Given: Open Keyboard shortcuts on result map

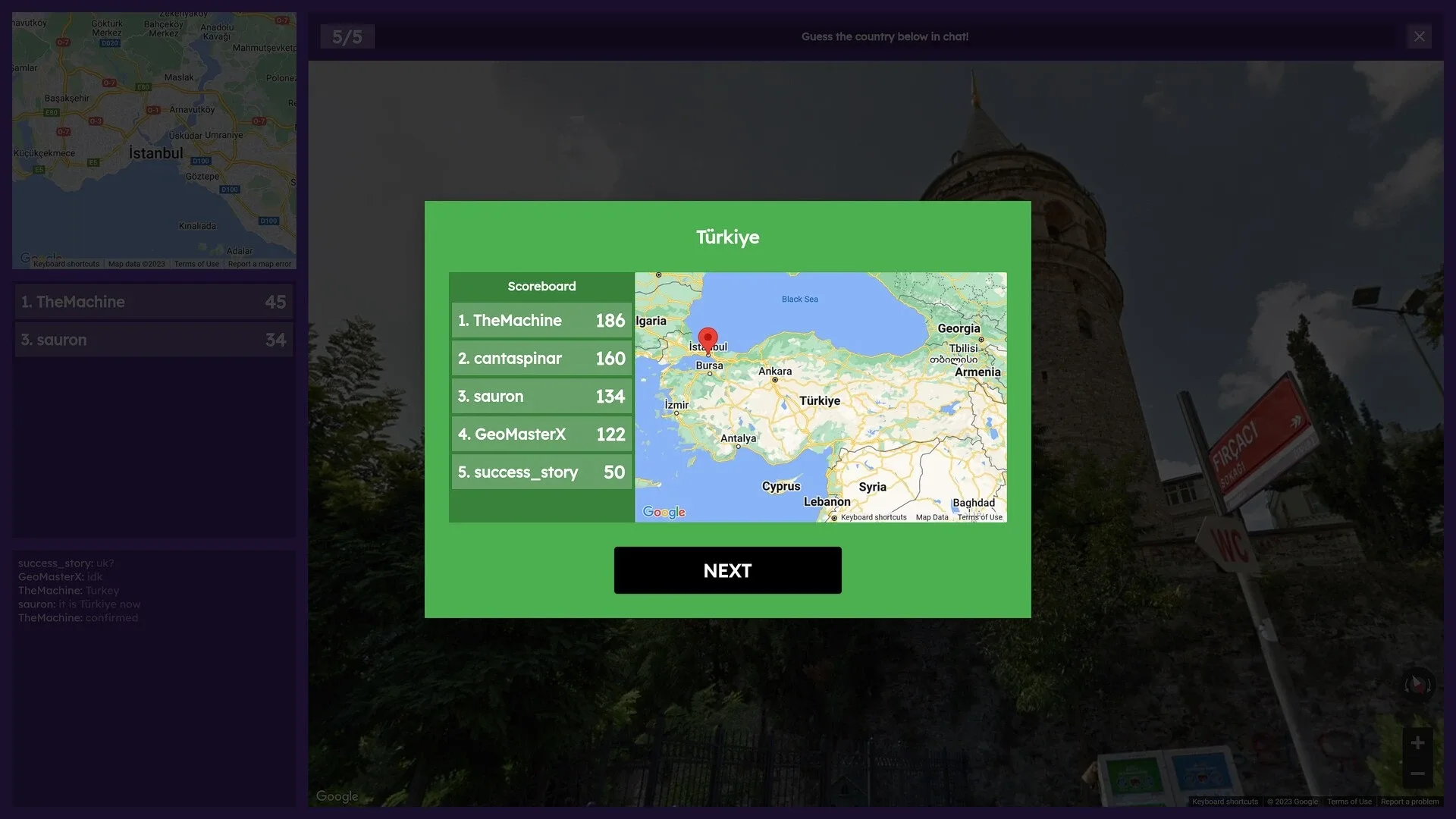Looking at the screenshot, I should [873, 517].
